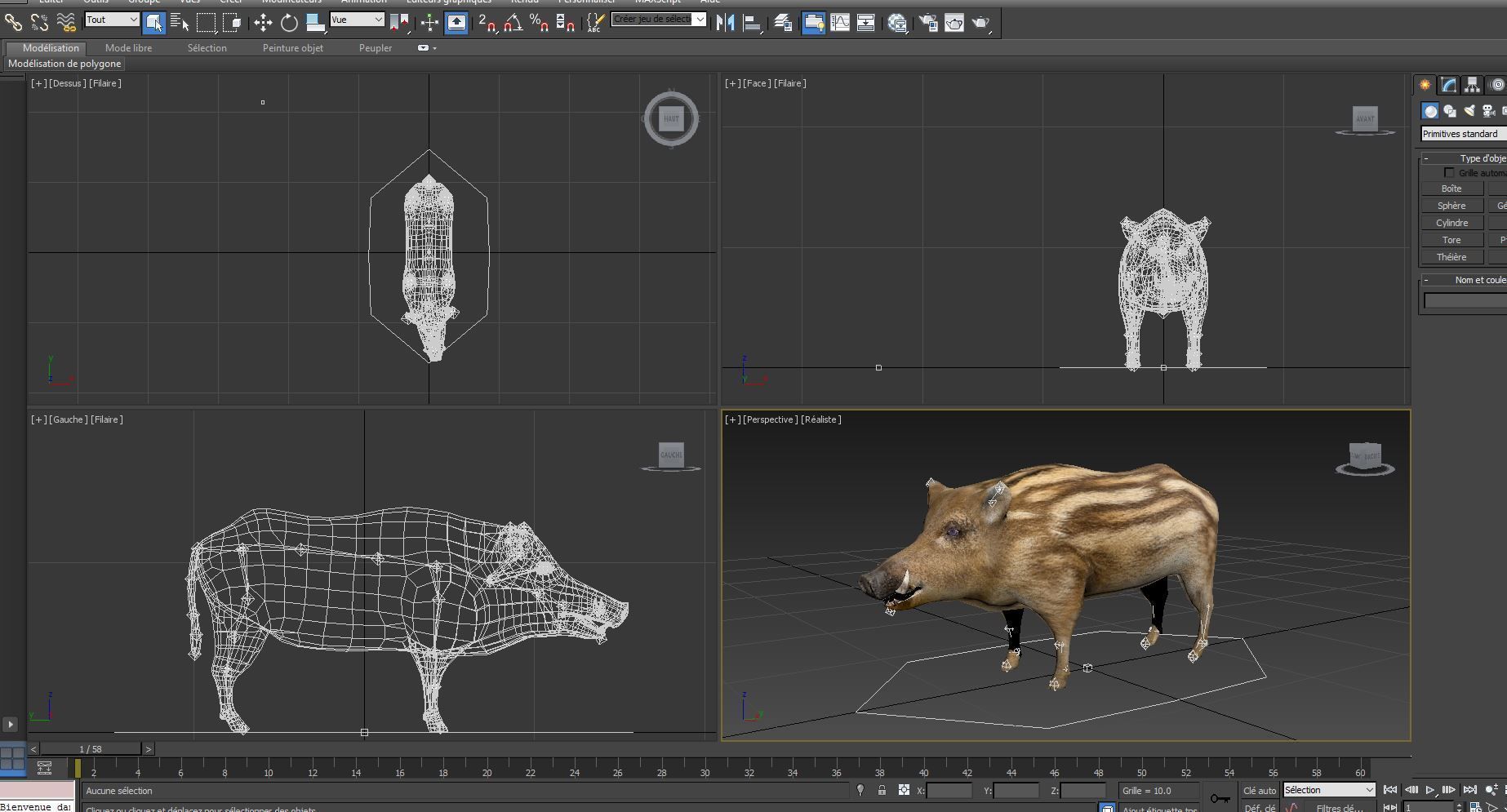Open the [+] menu of the Dessus viewport

(38, 83)
